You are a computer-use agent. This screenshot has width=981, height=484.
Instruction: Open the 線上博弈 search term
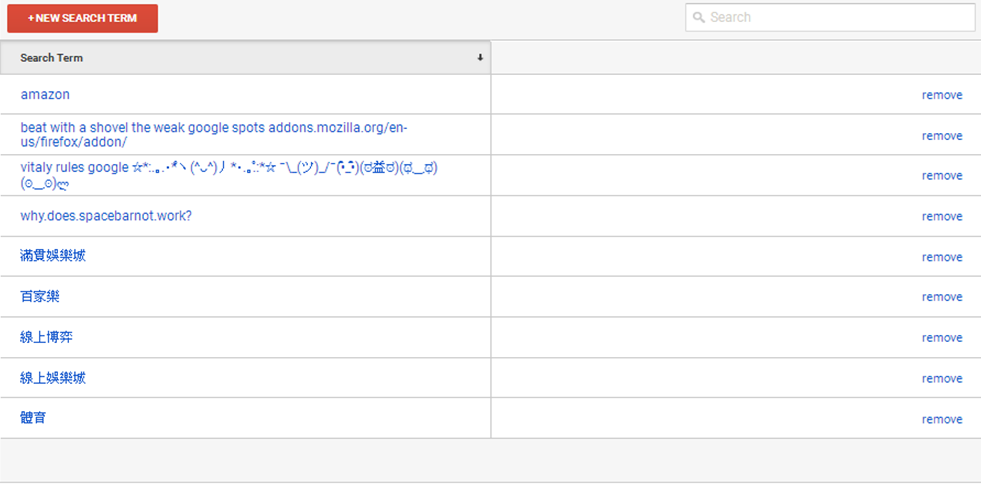47,337
